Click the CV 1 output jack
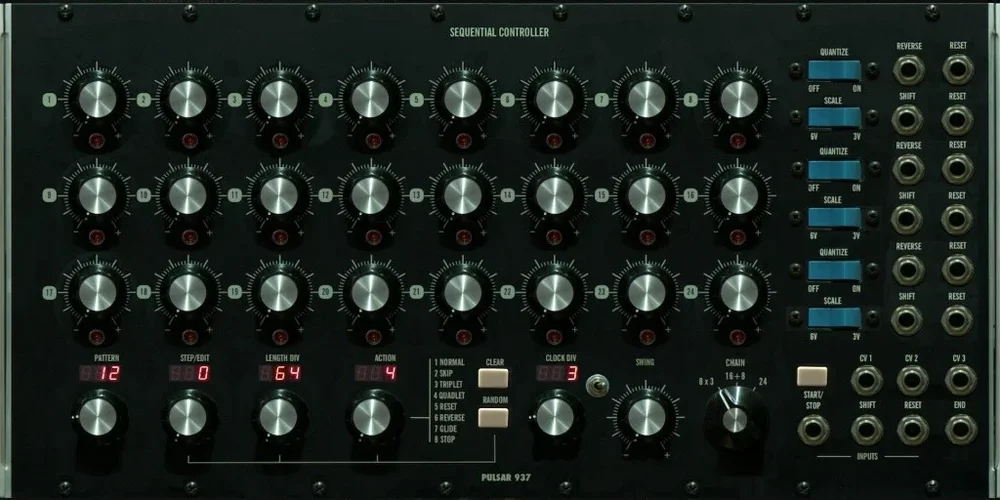The image size is (1000, 500). coord(866,380)
